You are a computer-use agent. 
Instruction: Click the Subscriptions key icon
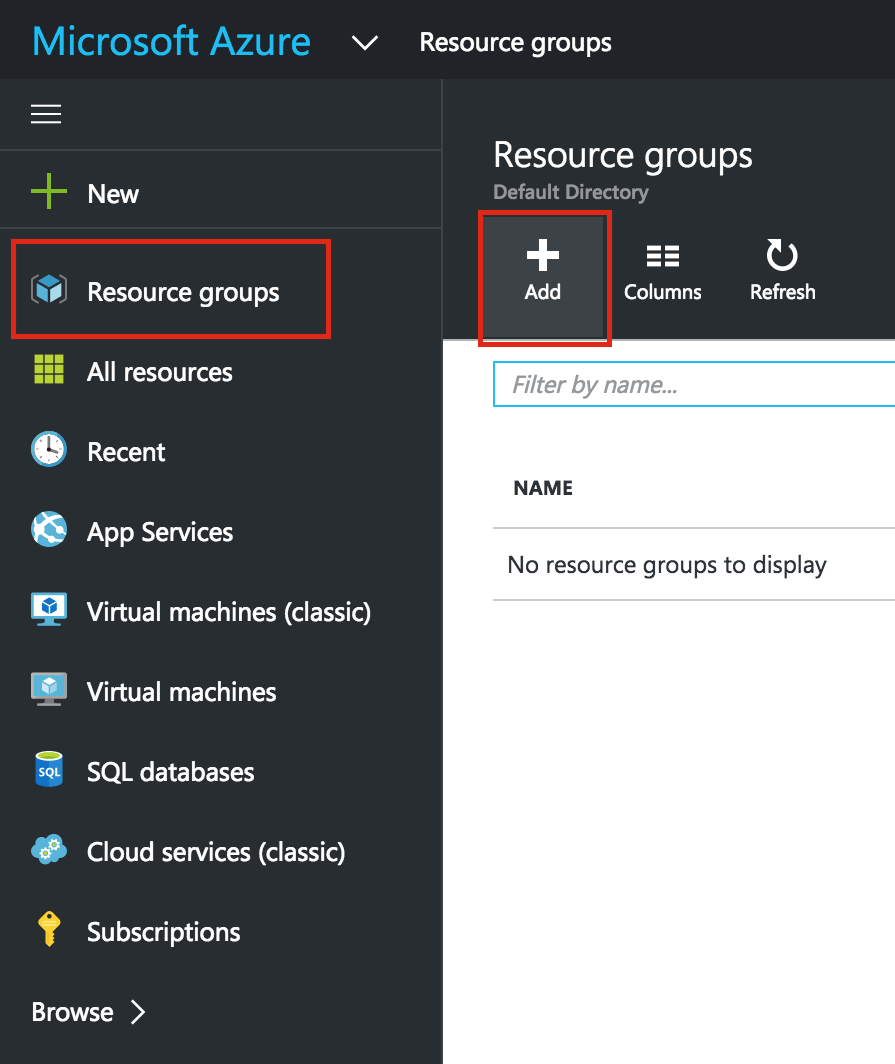tap(49, 929)
